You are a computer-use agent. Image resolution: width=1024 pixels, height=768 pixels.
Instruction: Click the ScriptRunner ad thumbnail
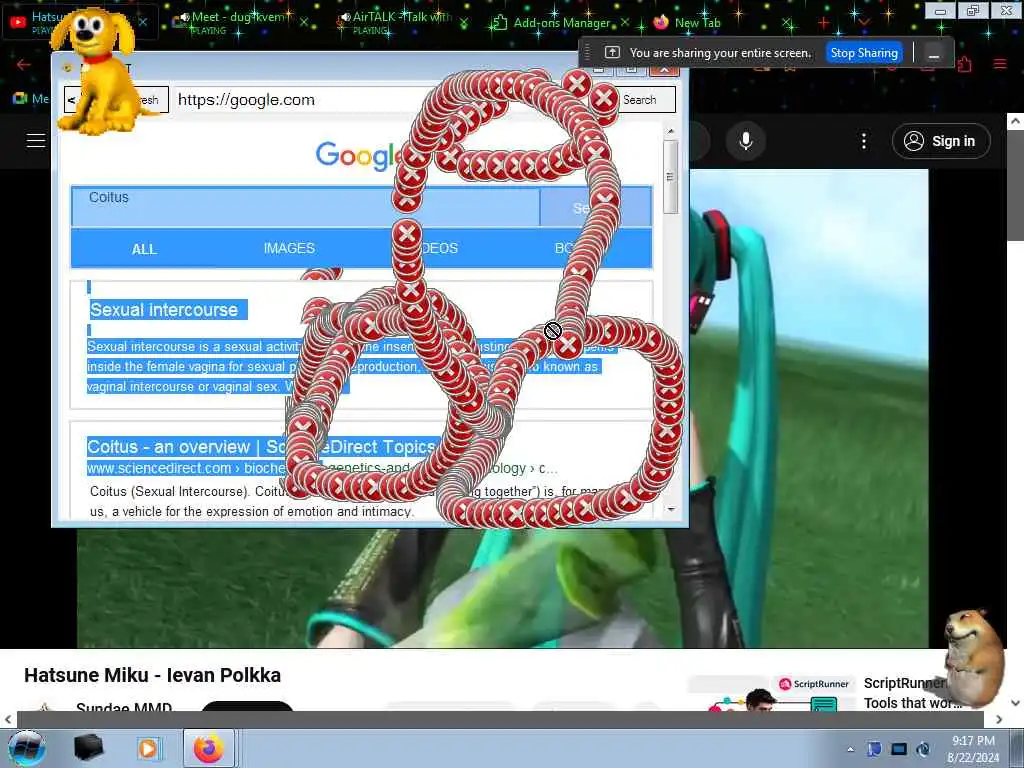click(x=772, y=694)
